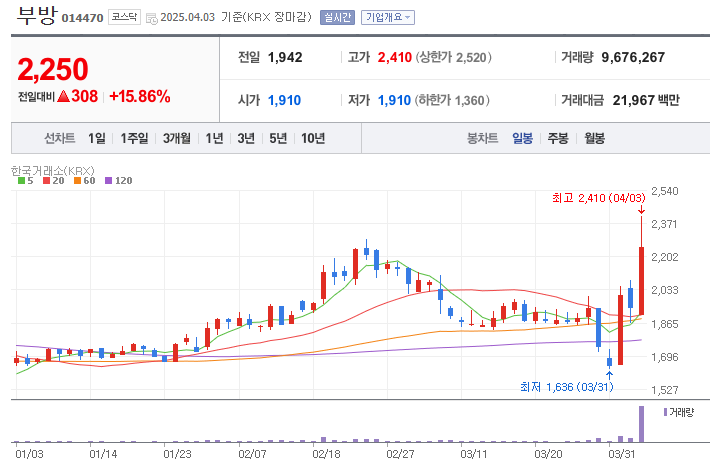Click the 전일 value 1,942
710x467 pixels.
click(285, 58)
